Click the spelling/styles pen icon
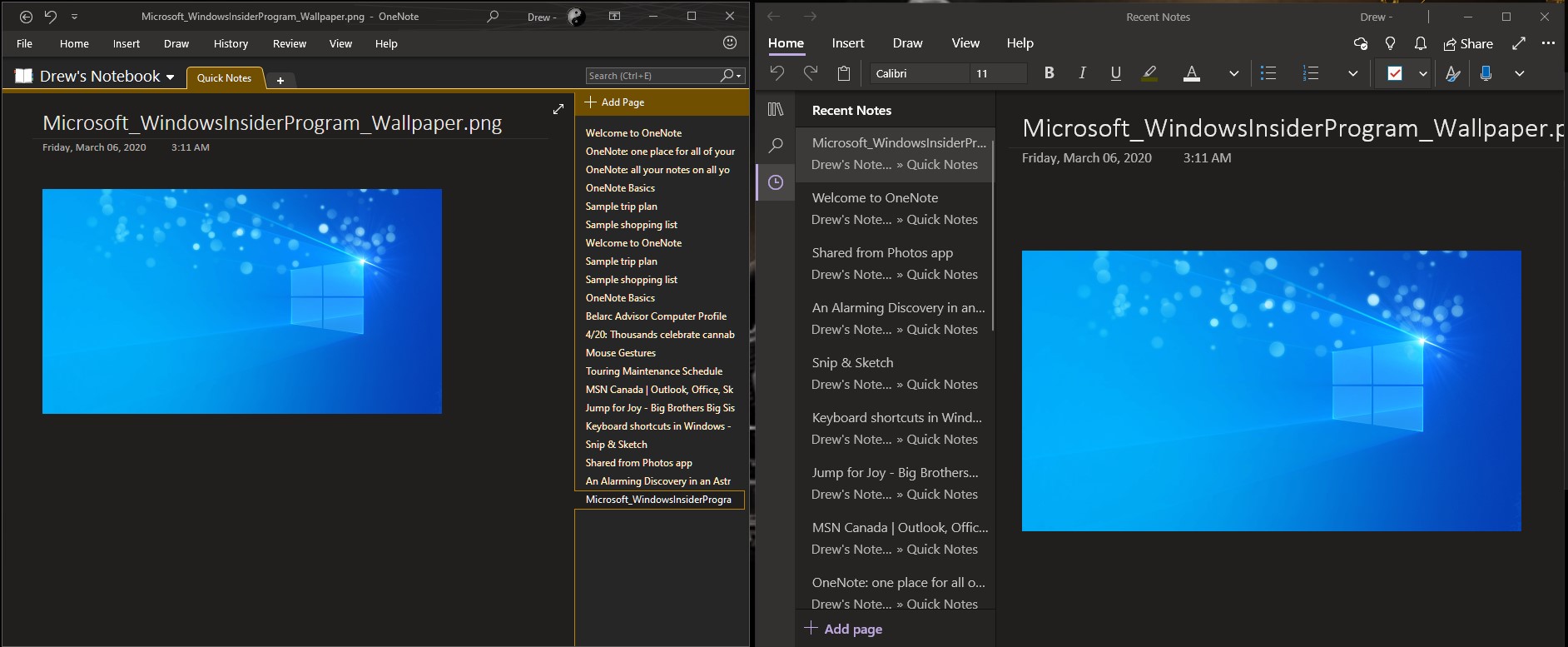Screen dimensions: 1568x647 (1452, 73)
